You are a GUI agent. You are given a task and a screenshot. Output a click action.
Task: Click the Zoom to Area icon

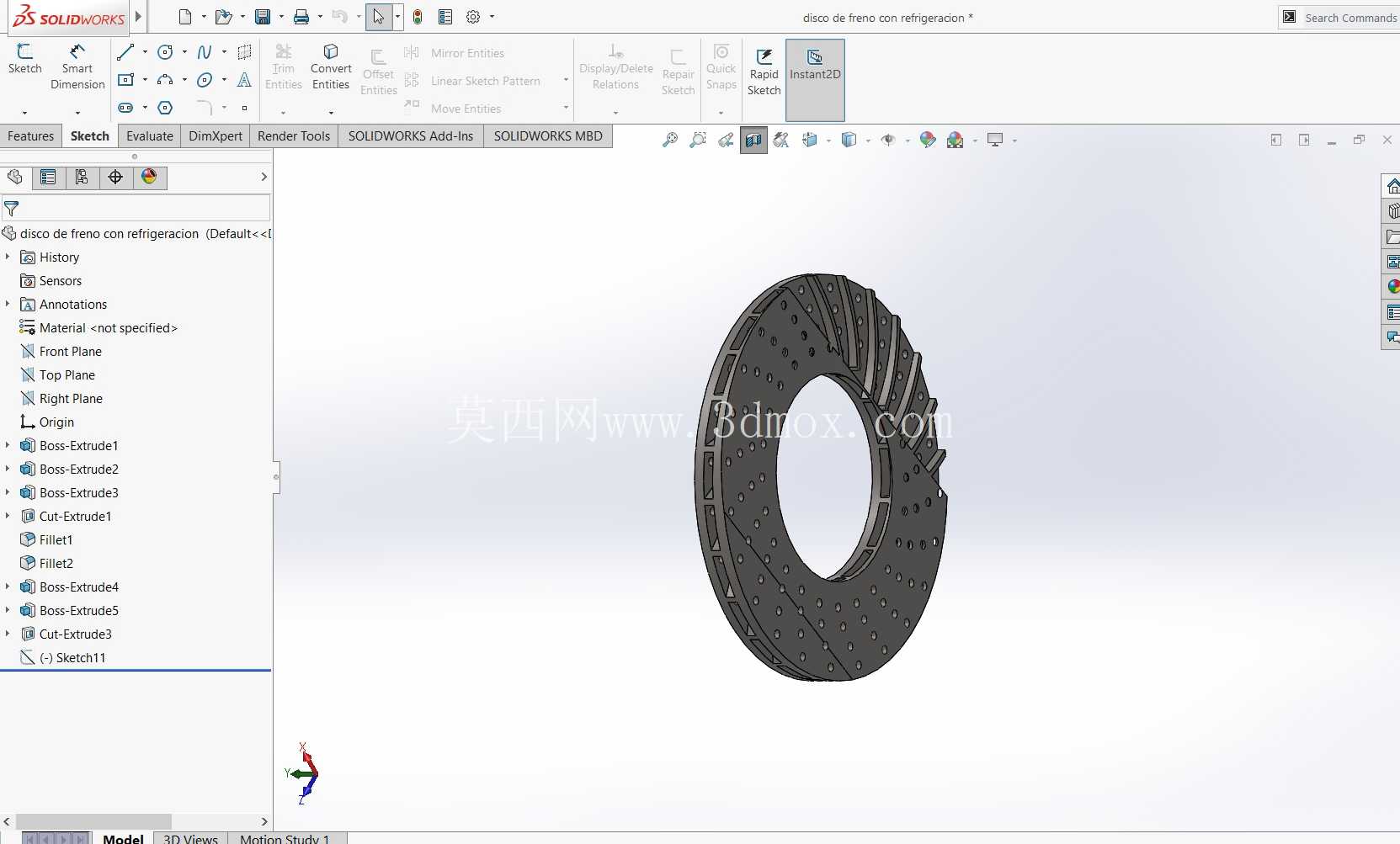pos(698,140)
